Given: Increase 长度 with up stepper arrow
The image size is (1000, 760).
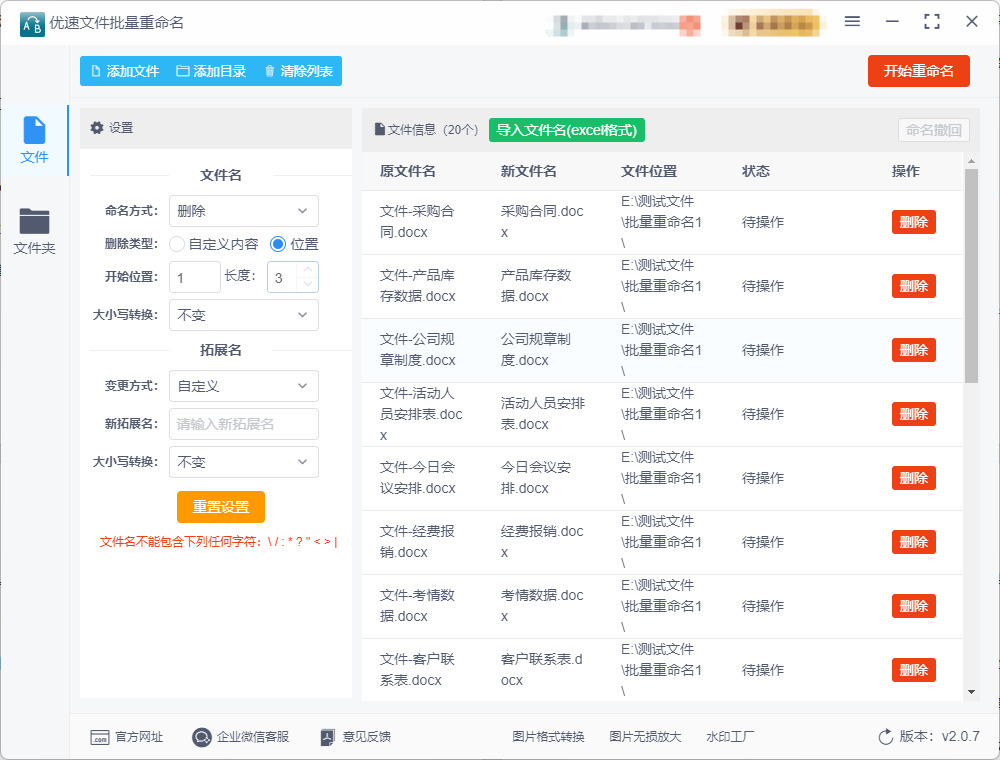Looking at the screenshot, I should coord(308,270).
